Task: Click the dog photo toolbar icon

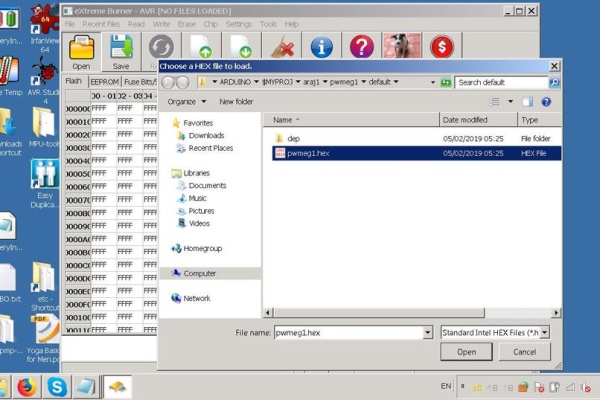Action: tap(402, 46)
